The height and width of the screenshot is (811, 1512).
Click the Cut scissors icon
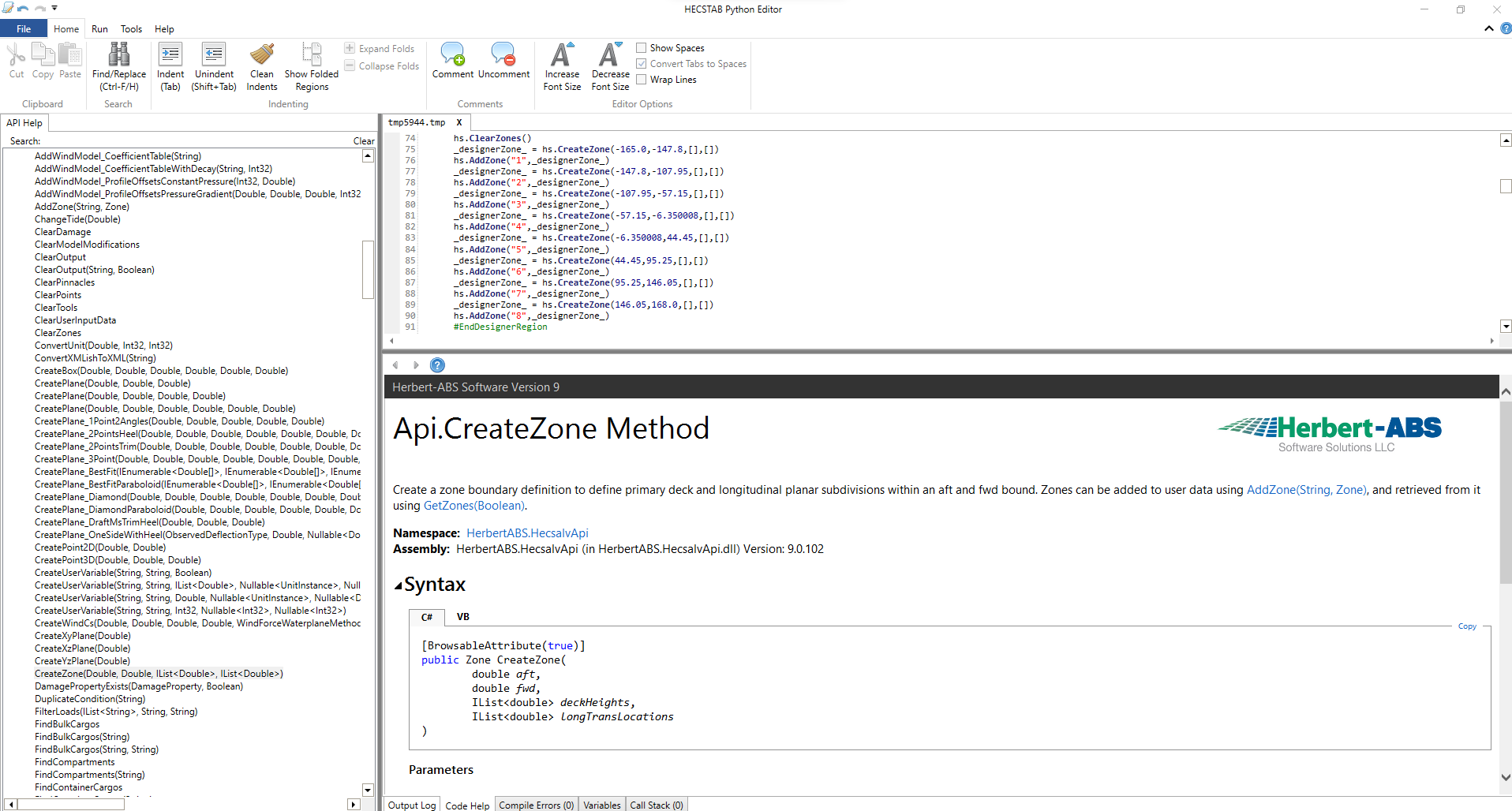click(x=17, y=54)
